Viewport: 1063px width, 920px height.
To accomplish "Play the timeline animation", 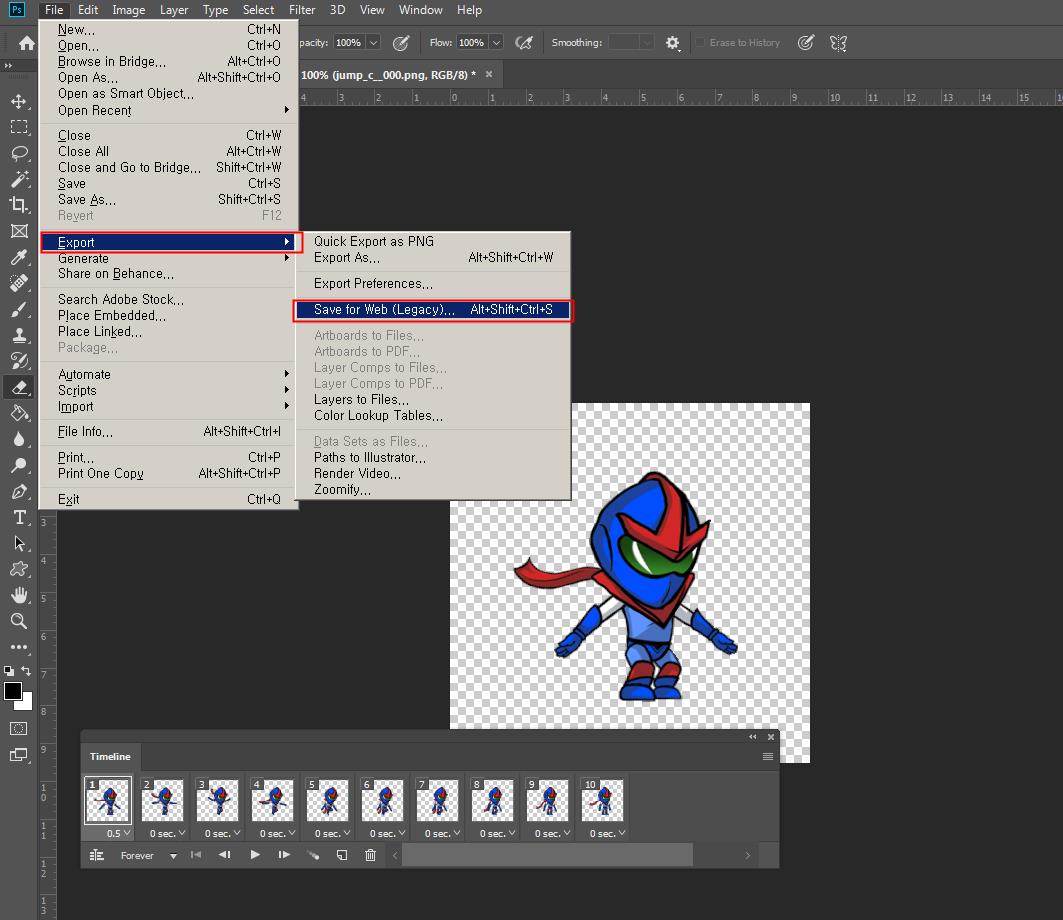I will click(x=255, y=855).
